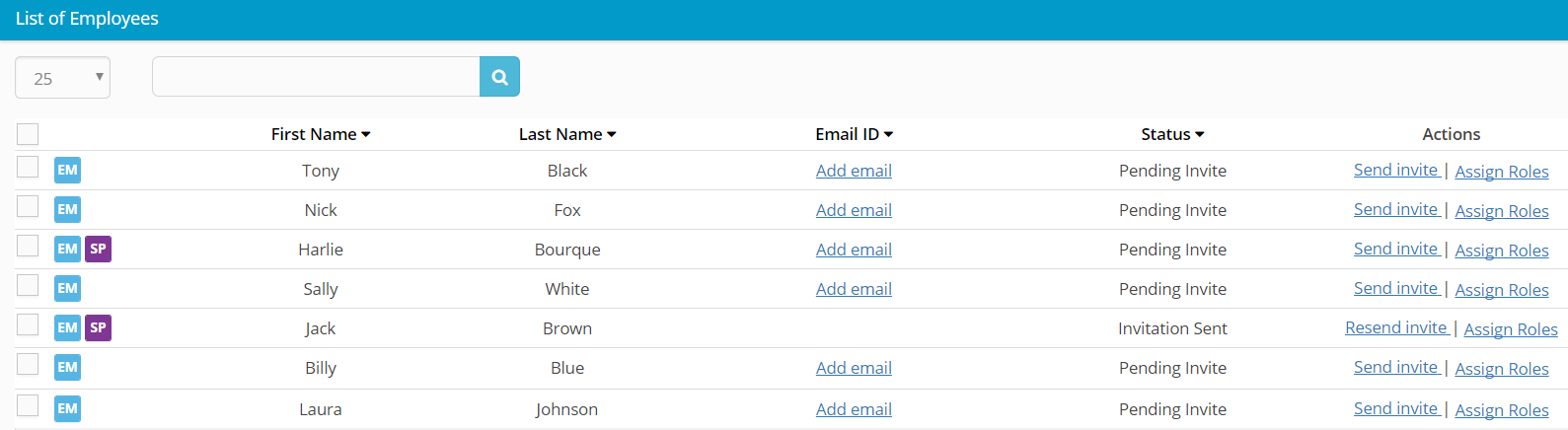Click into the employee search field

316,77
